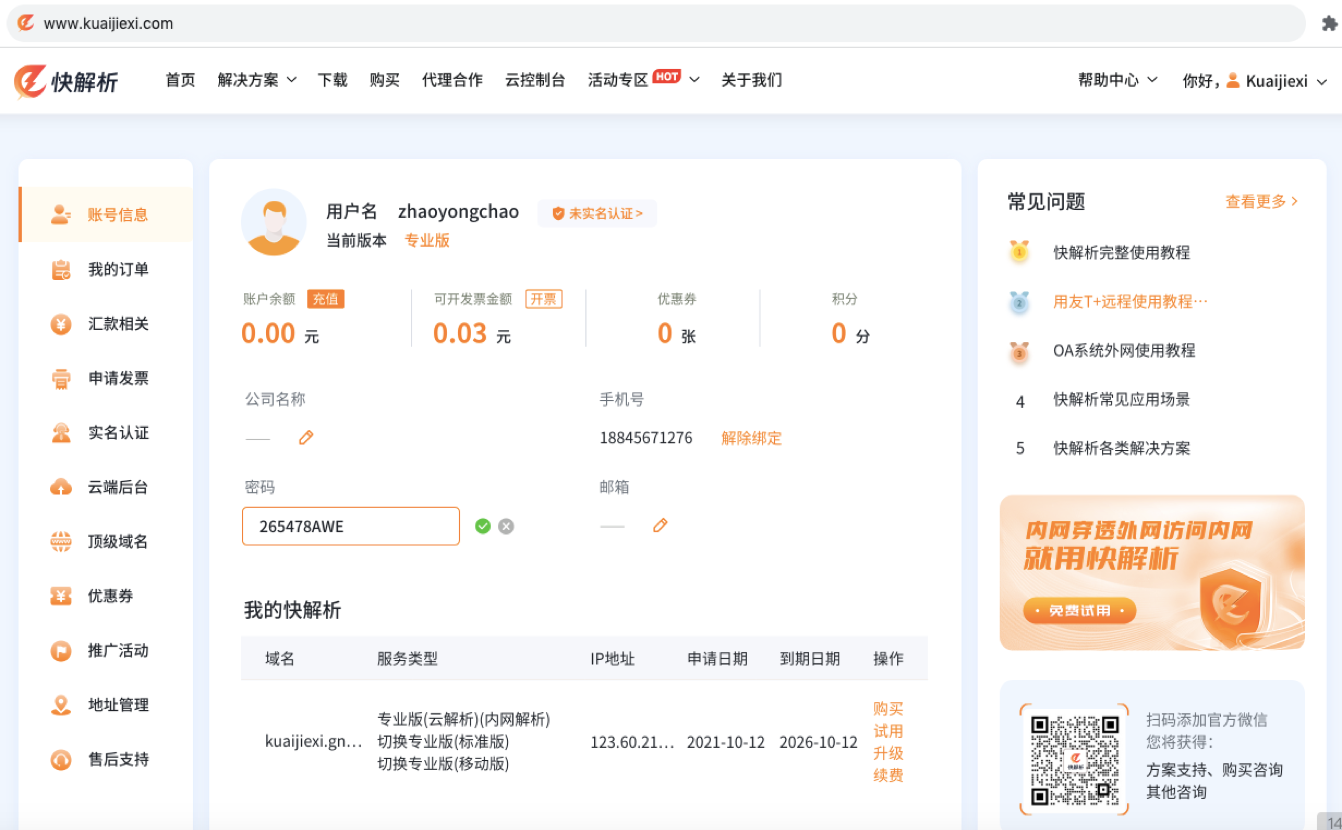Expand the 活动专区 dropdown menu
1342x830 pixels.
click(x=643, y=80)
